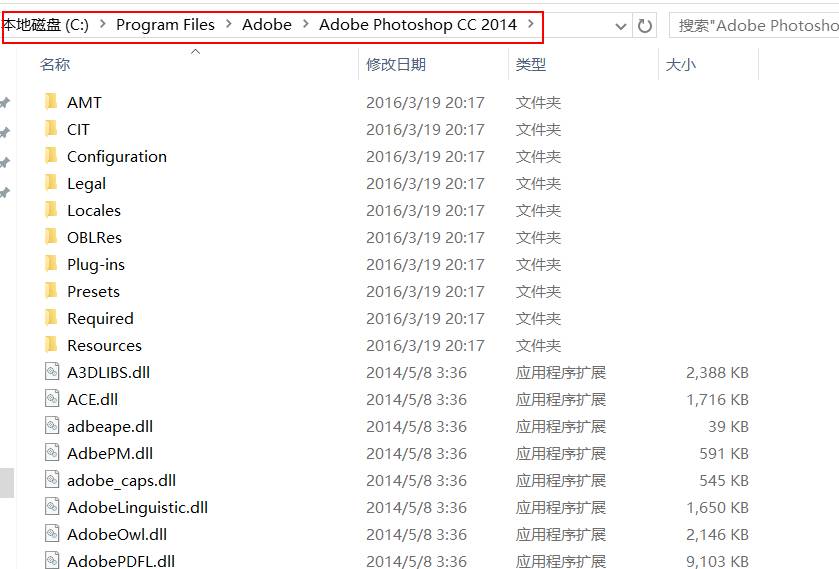Image resolution: width=839 pixels, height=569 pixels.
Task: Click the Presets folder icon
Action: [x=51, y=290]
